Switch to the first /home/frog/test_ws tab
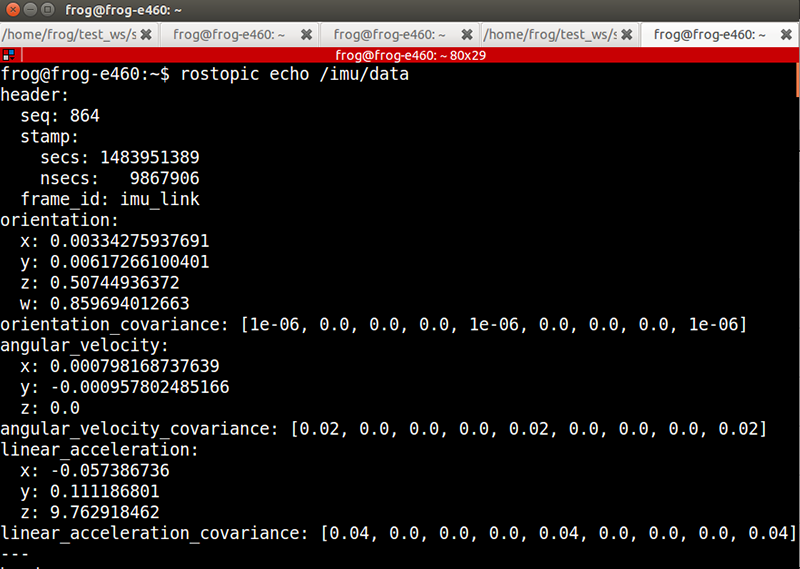This screenshot has height=569, width=800. pyautogui.click(x=68, y=34)
